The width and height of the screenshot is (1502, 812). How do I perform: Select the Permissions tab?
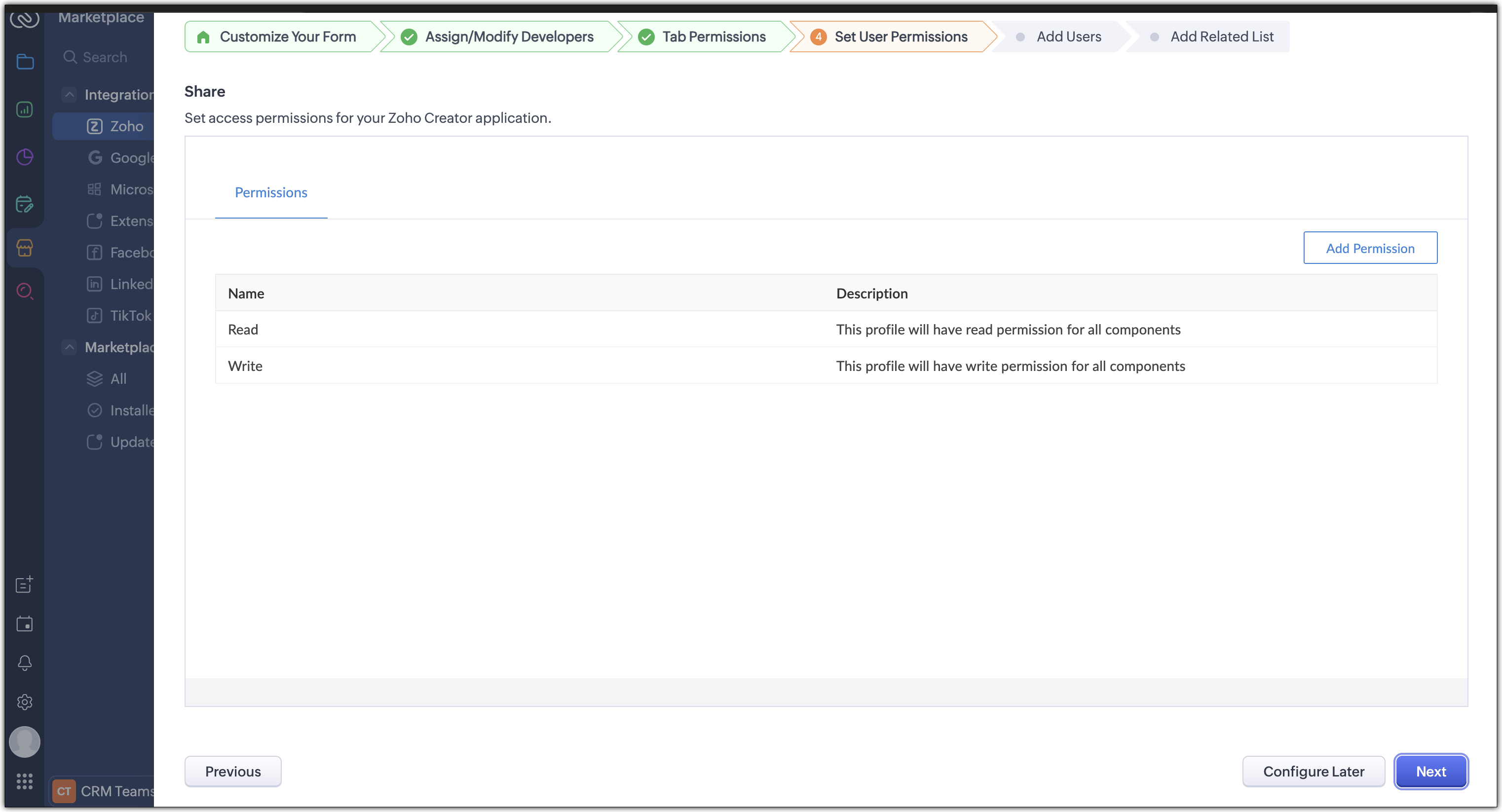(x=270, y=192)
